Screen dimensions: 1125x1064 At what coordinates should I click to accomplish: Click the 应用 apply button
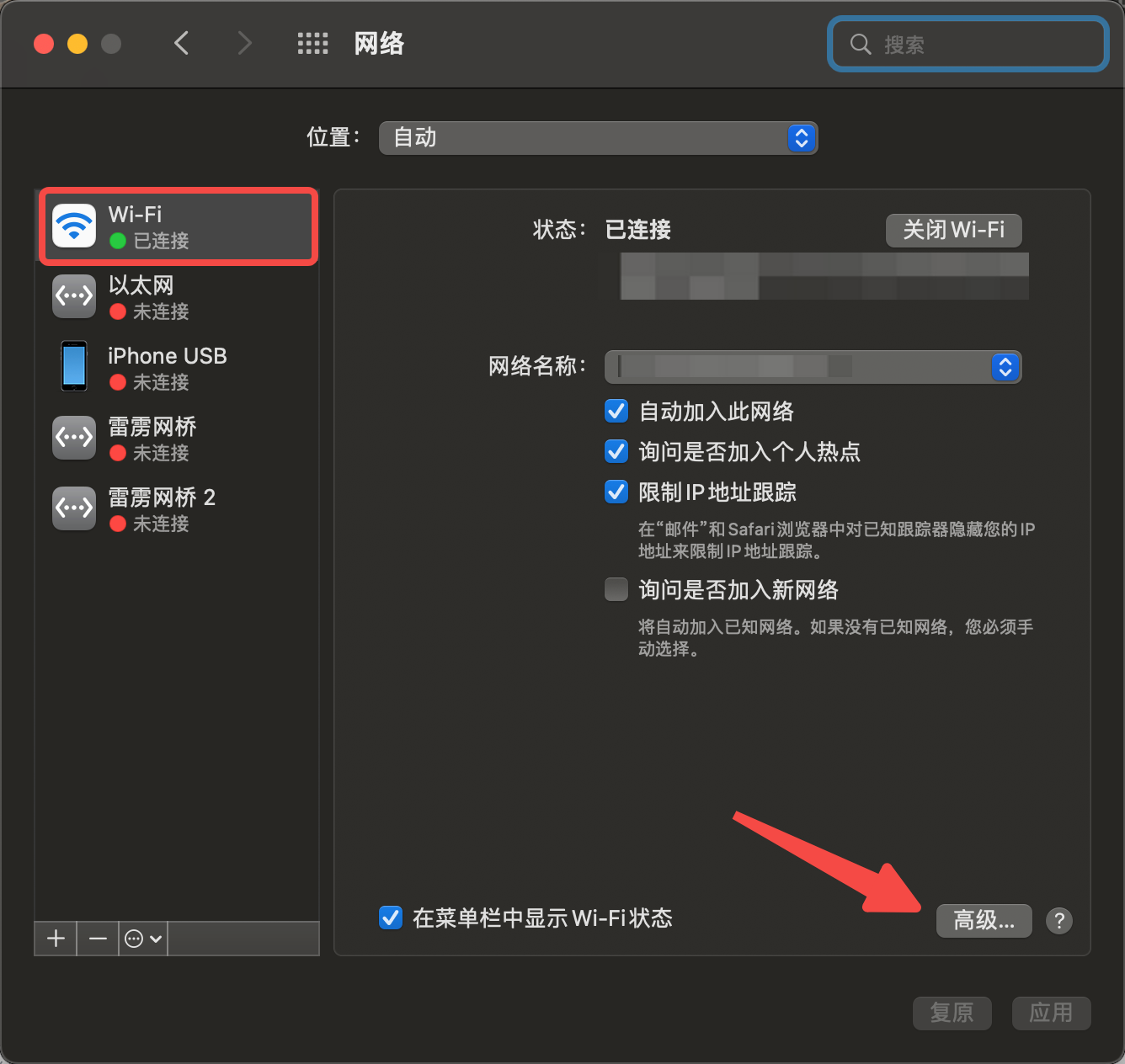pos(1051,1013)
